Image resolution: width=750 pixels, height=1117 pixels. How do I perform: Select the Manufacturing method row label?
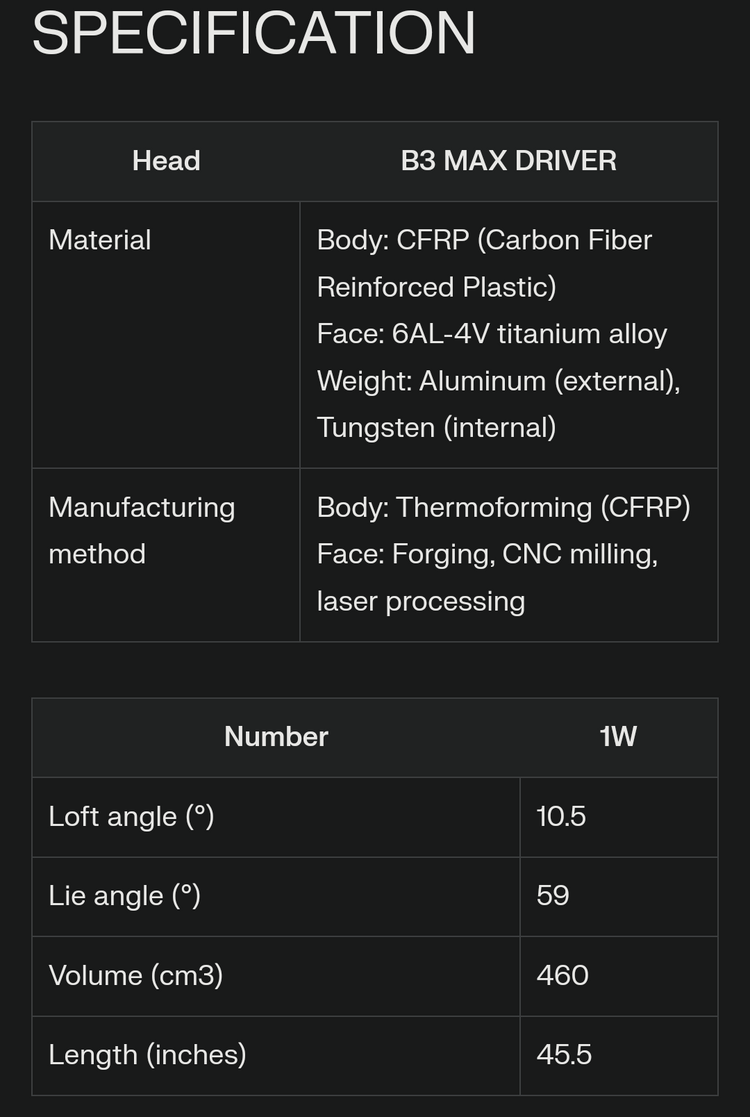141,530
